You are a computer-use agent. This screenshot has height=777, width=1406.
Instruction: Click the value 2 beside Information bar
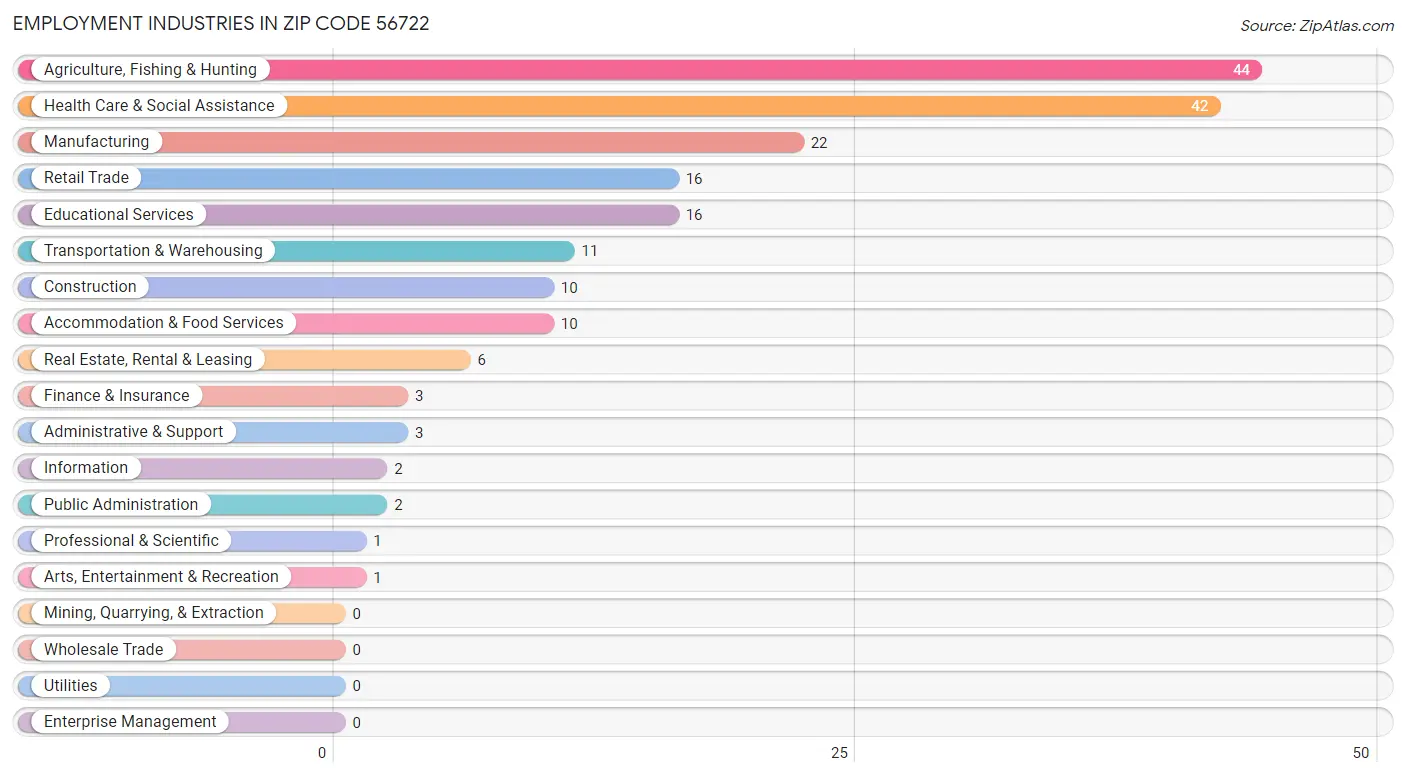[x=398, y=469]
